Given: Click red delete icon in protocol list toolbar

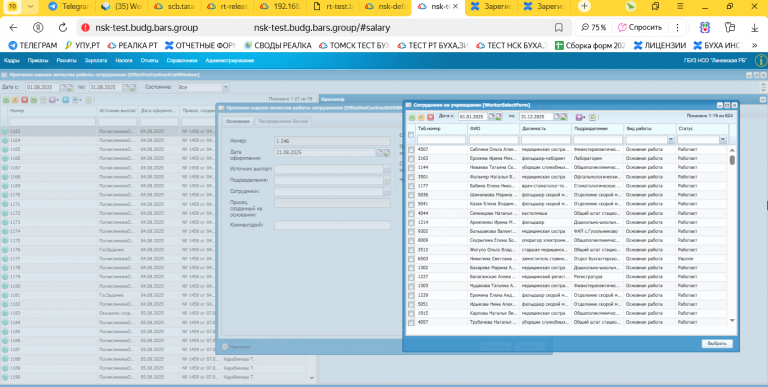Looking at the screenshot, I should (x=24, y=100).
